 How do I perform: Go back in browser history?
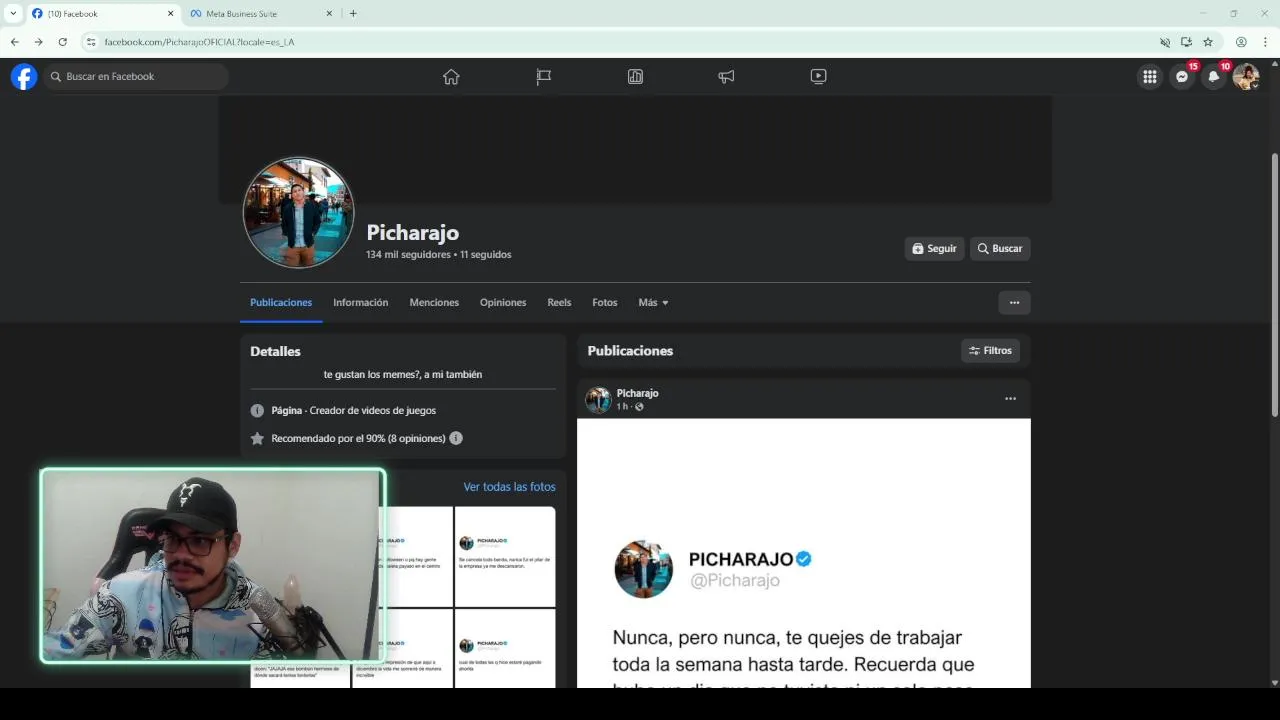(14, 42)
